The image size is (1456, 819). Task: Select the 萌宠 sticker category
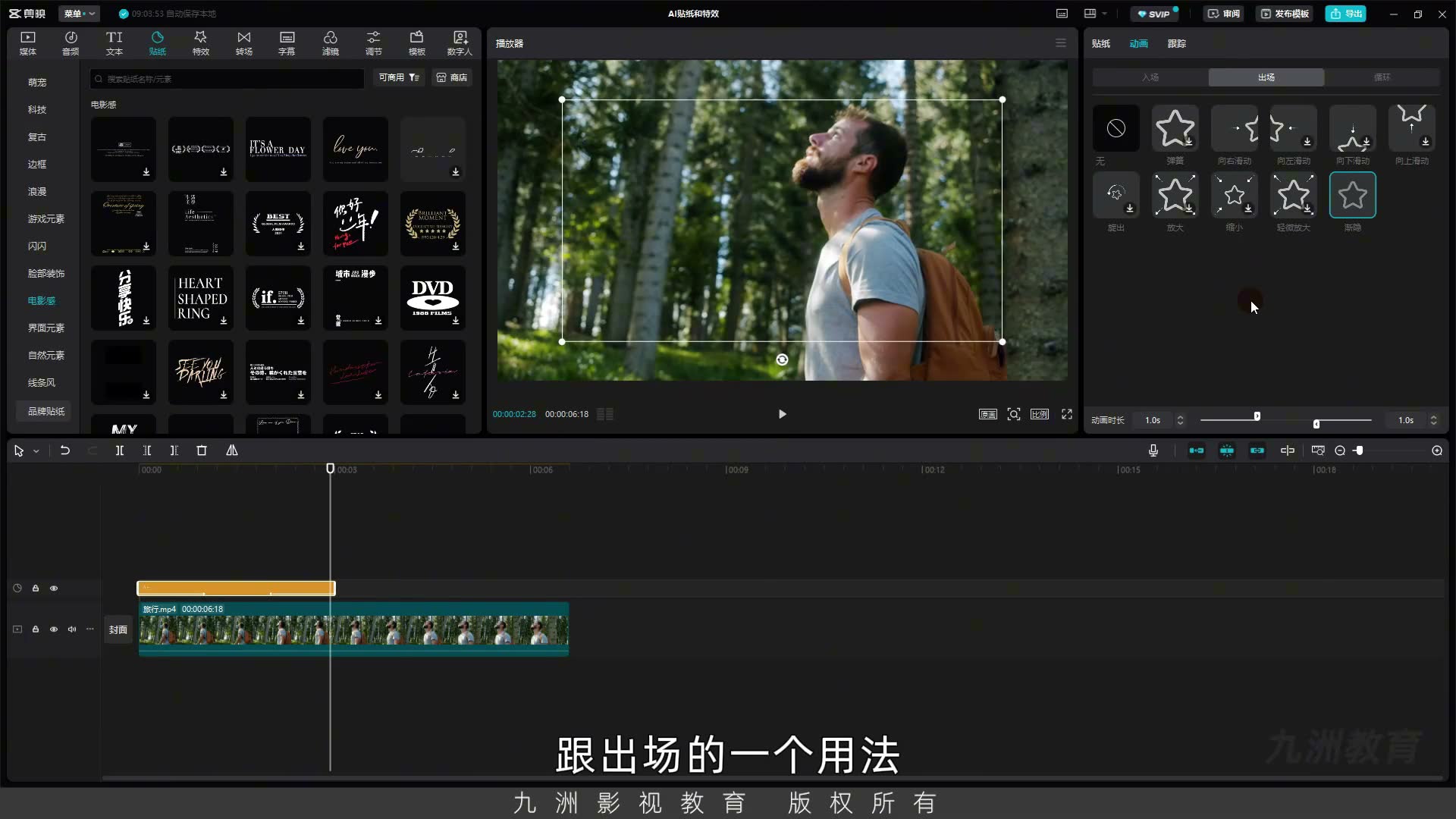pyautogui.click(x=37, y=82)
